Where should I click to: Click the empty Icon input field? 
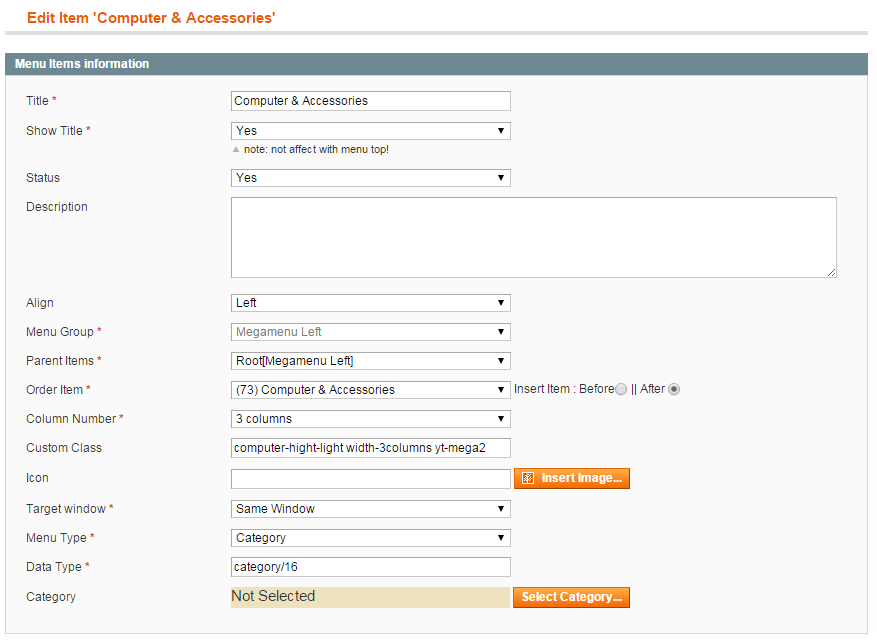(370, 479)
